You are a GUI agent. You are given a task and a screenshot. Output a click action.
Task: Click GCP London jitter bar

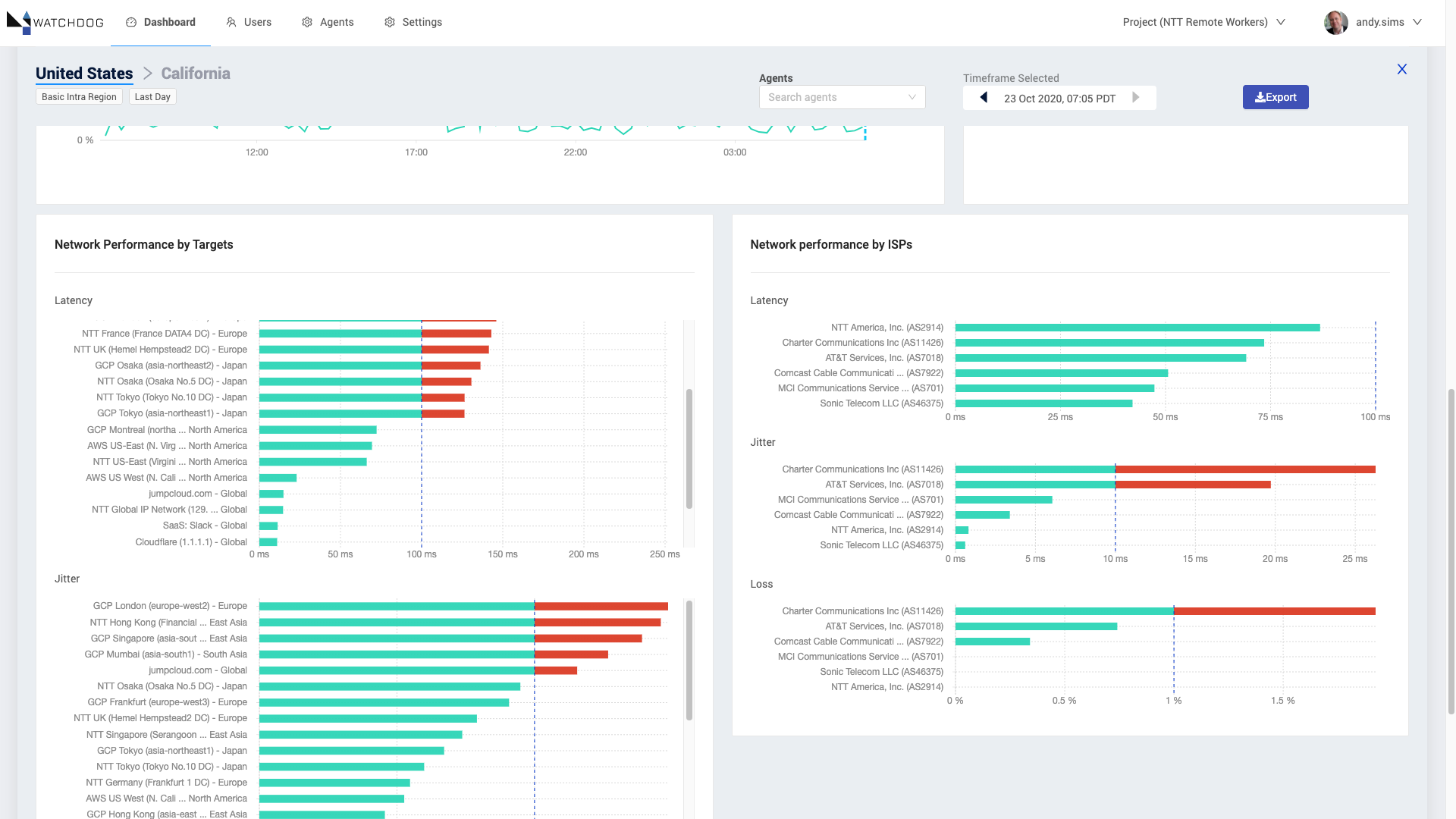[x=463, y=607]
